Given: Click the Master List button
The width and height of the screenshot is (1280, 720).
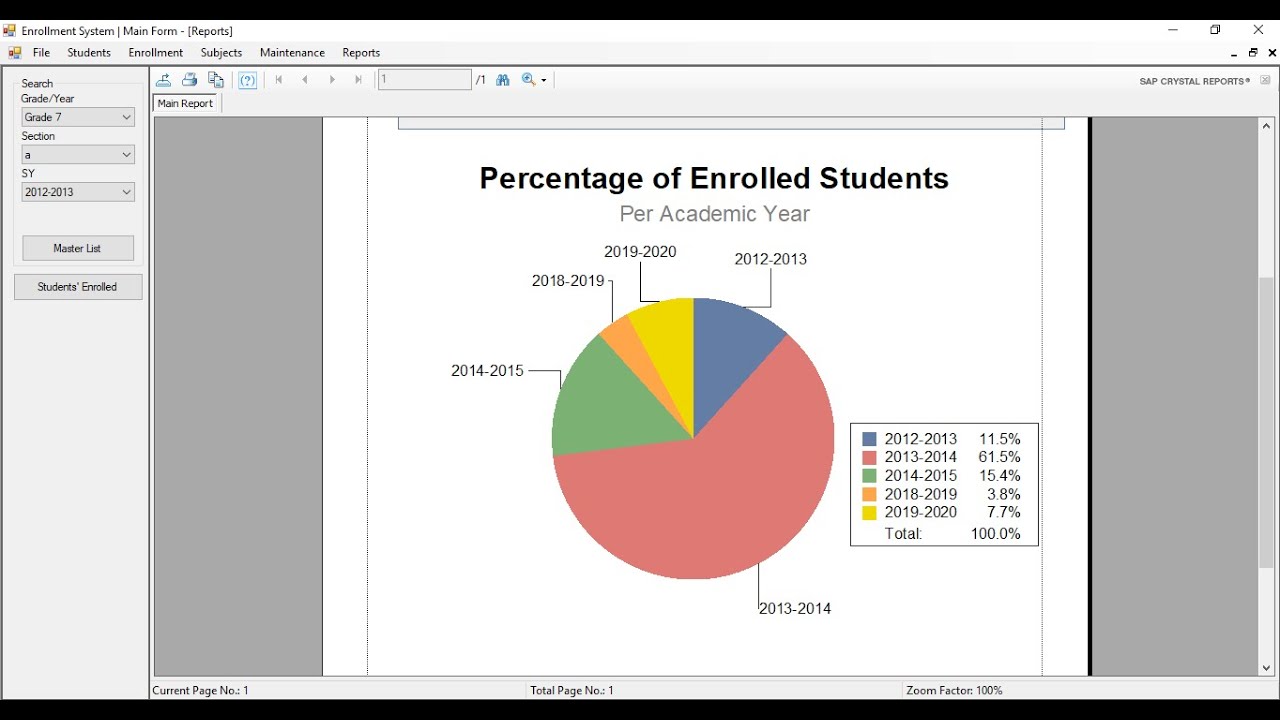Looking at the screenshot, I should coord(78,248).
